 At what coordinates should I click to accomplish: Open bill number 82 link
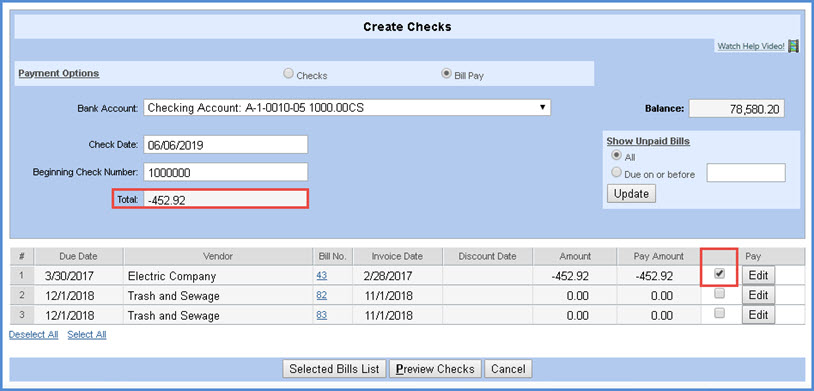[x=321, y=295]
